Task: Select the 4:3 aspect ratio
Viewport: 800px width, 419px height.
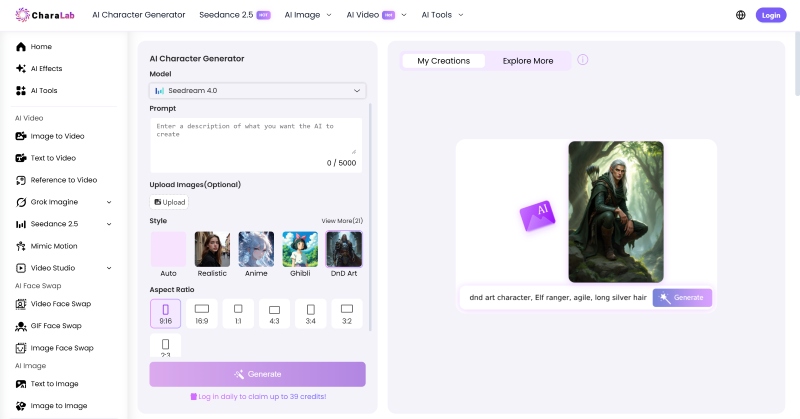Action: pos(274,313)
